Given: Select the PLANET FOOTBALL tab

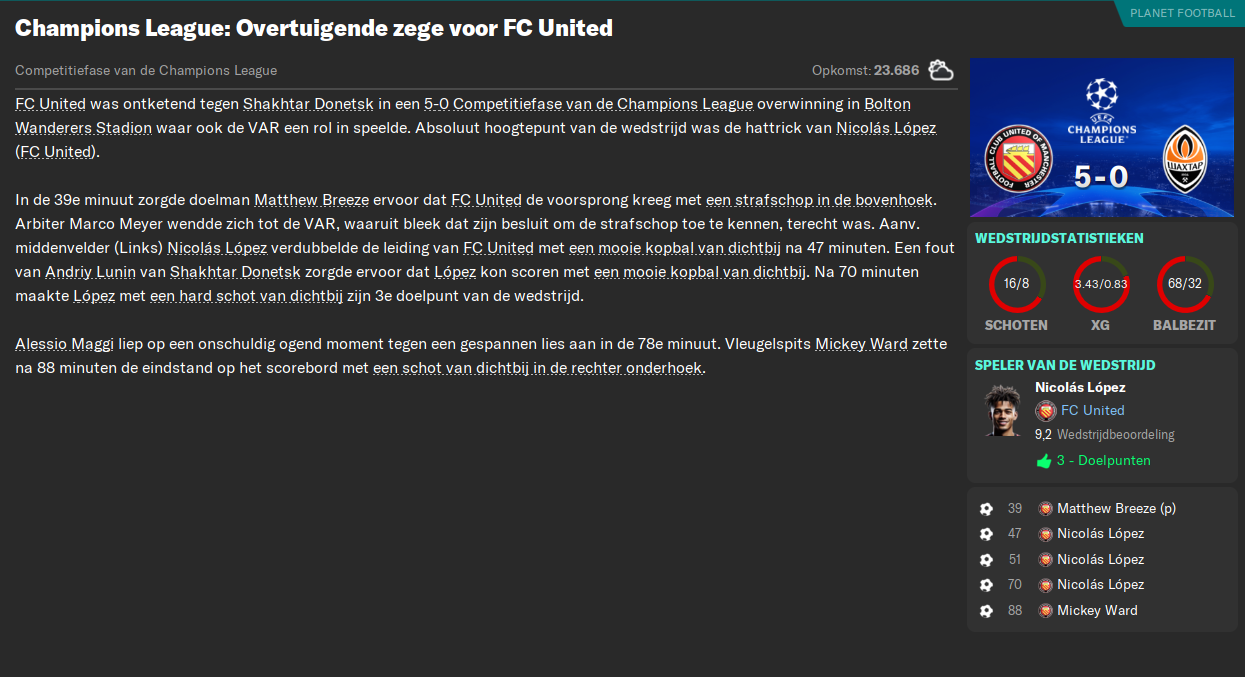Looking at the screenshot, I should [1181, 14].
